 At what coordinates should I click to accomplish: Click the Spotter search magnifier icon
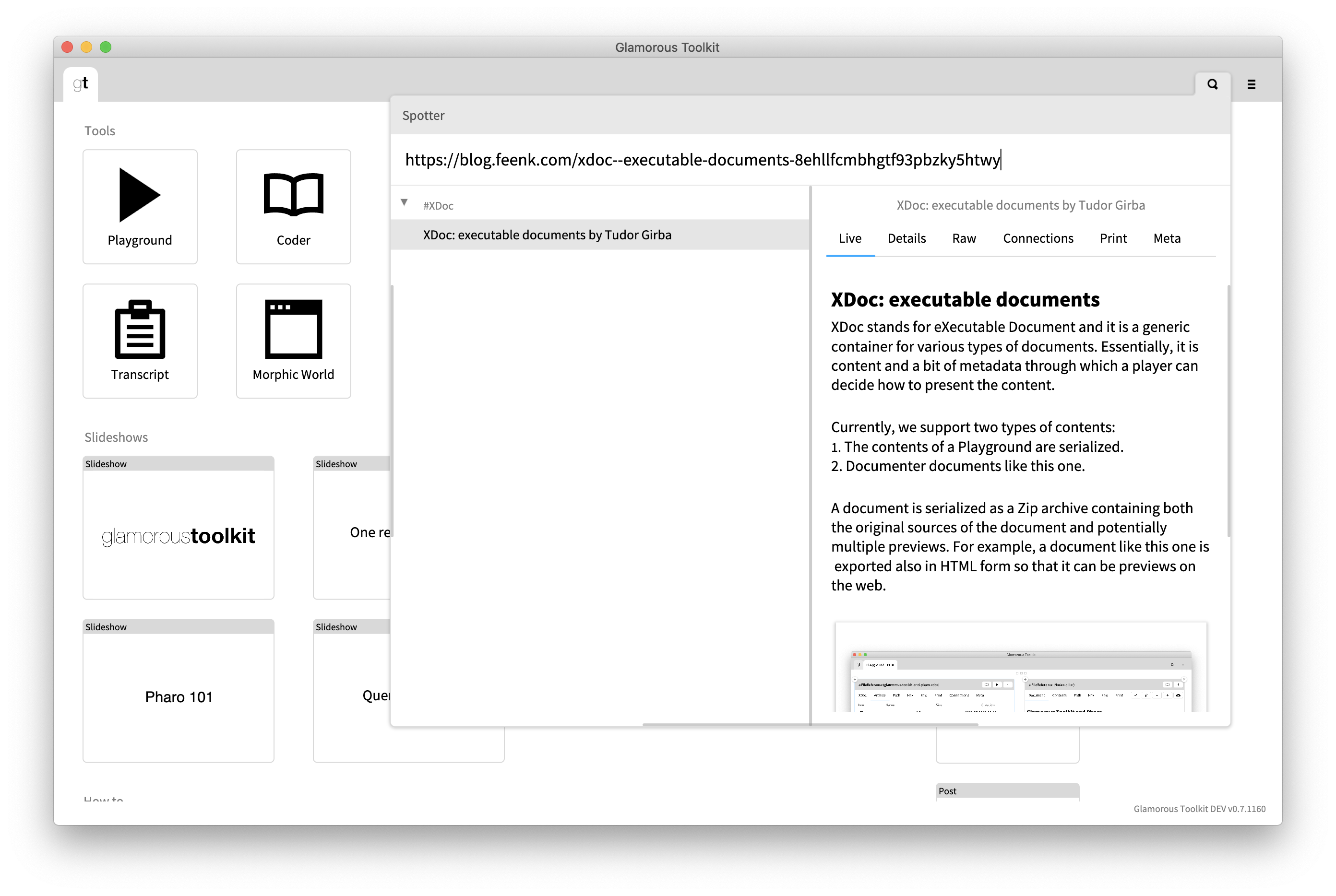pyautogui.click(x=1213, y=84)
